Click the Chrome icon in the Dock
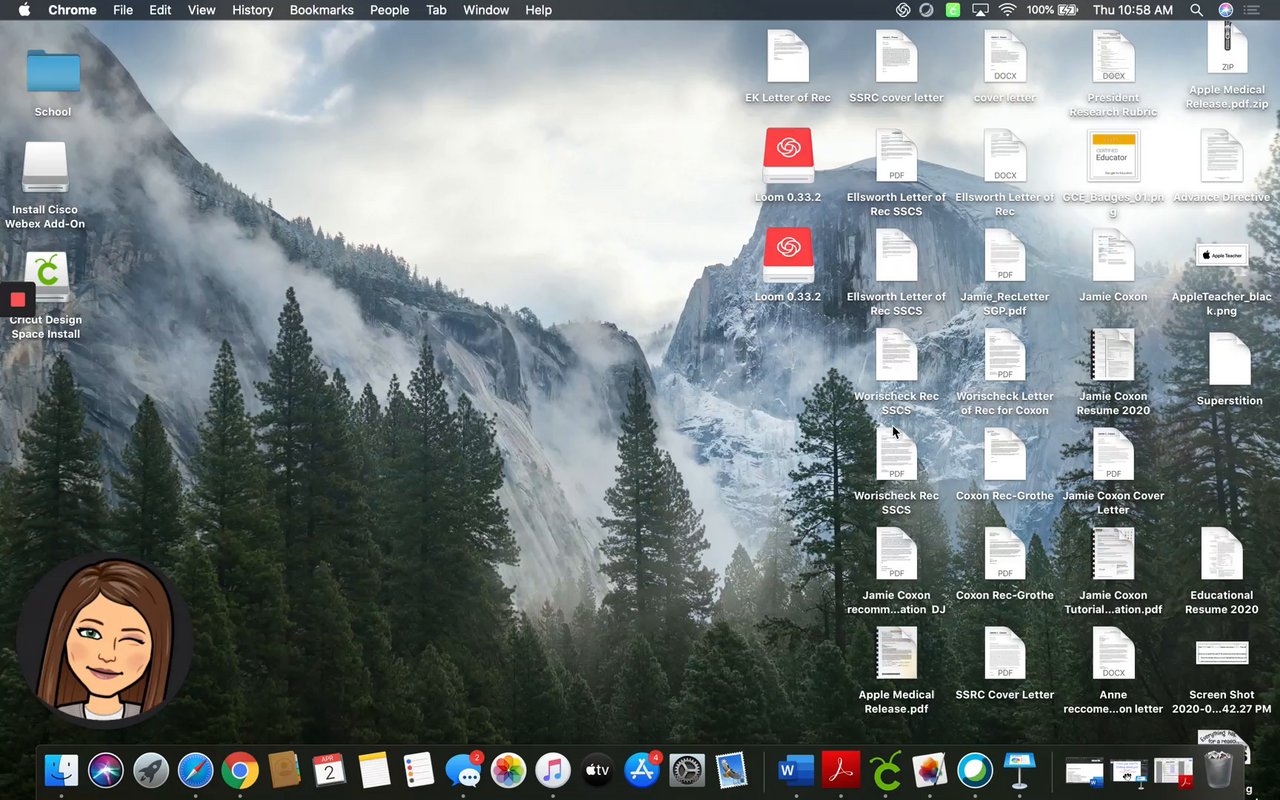Screen dimensions: 1280x800 (240, 770)
